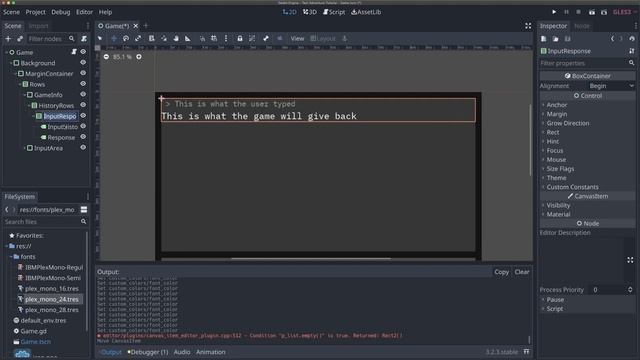Switch to the Import dock tab
640x360 pixels.
38,26
